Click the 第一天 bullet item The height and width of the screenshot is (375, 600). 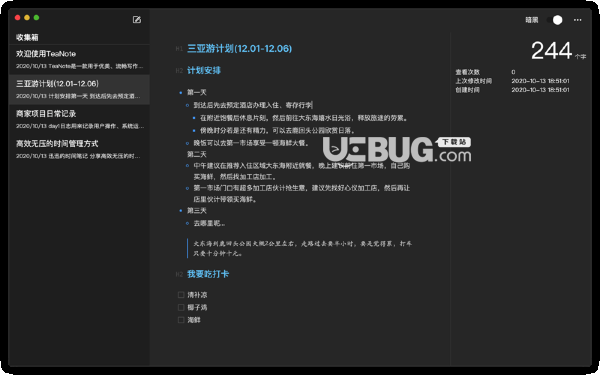pyautogui.click(x=197, y=92)
